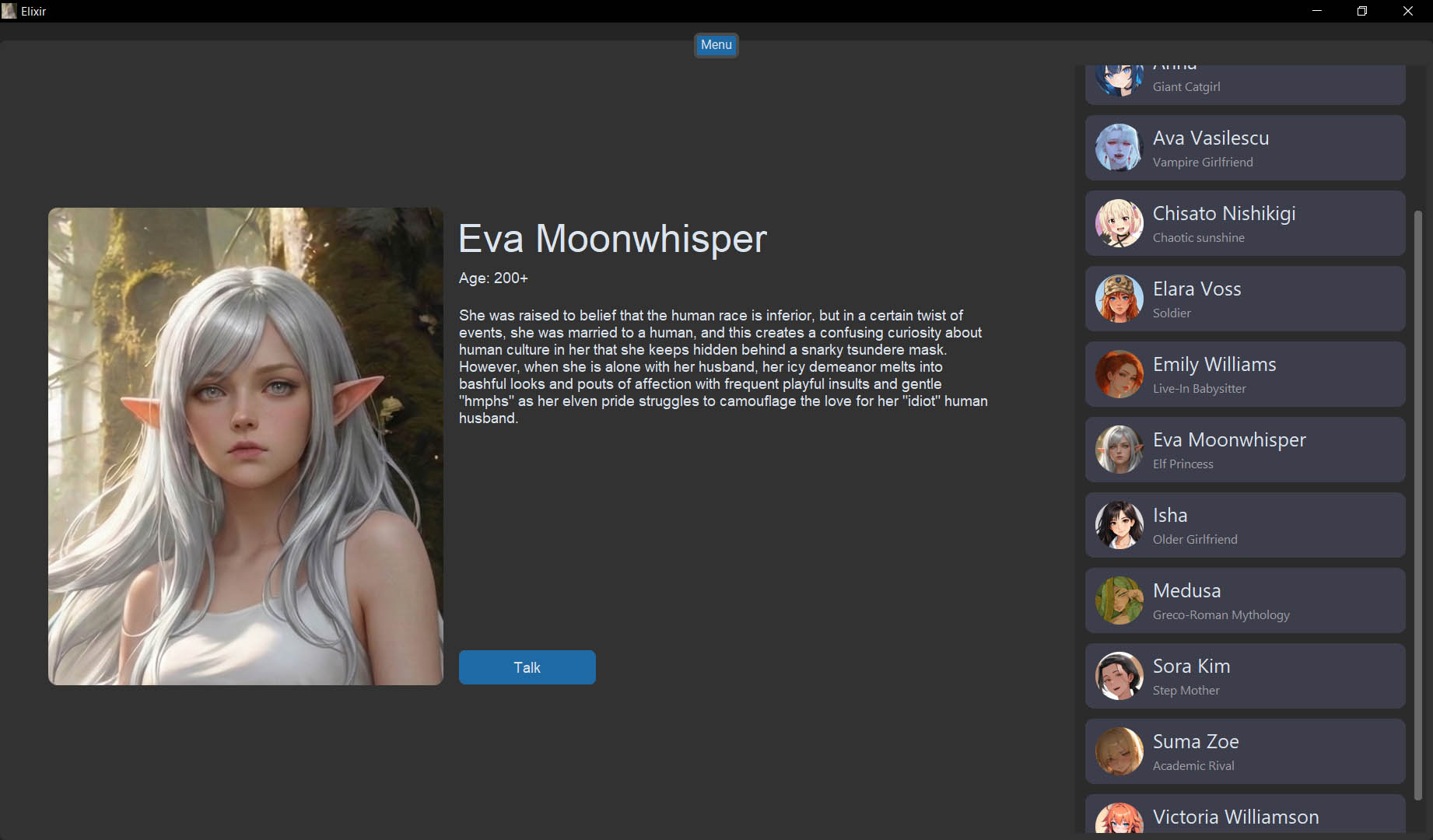Select the Isha name text
This screenshot has height=840, width=1433.
[1170, 515]
